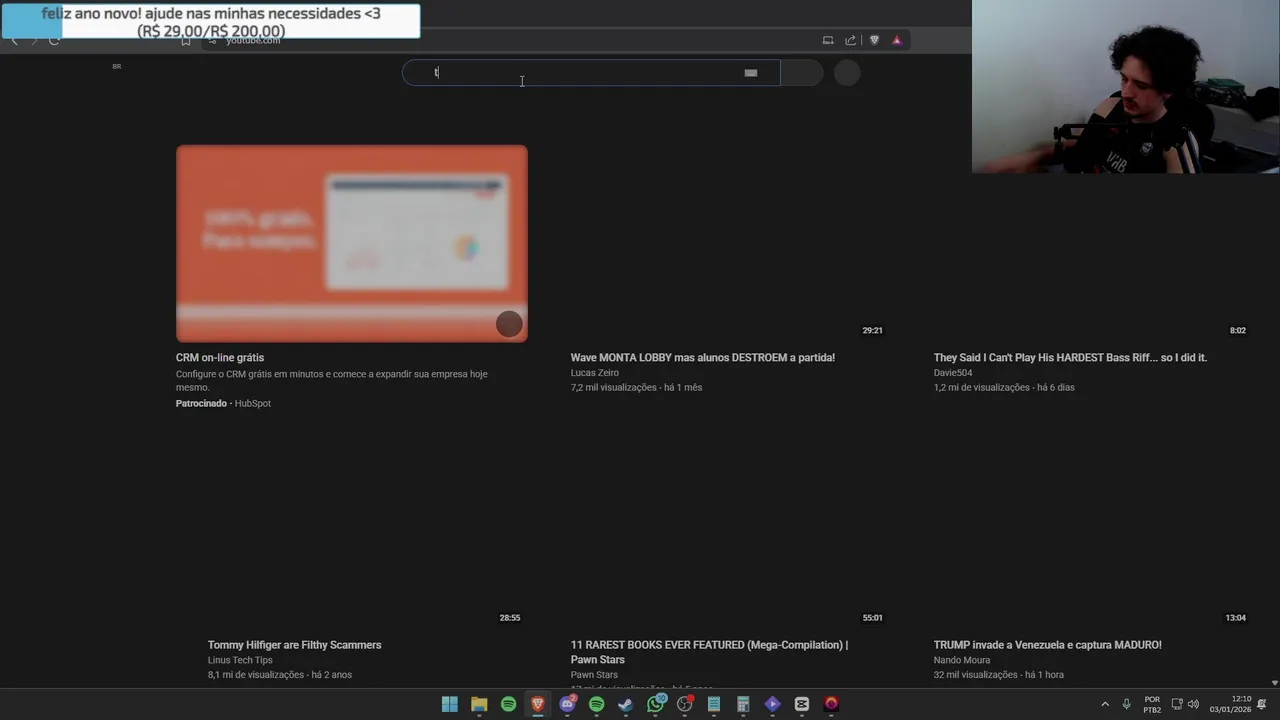Expand the hidden system tray icons chevron
Screen dimensions: 1280x720
tap(1105, 704)
